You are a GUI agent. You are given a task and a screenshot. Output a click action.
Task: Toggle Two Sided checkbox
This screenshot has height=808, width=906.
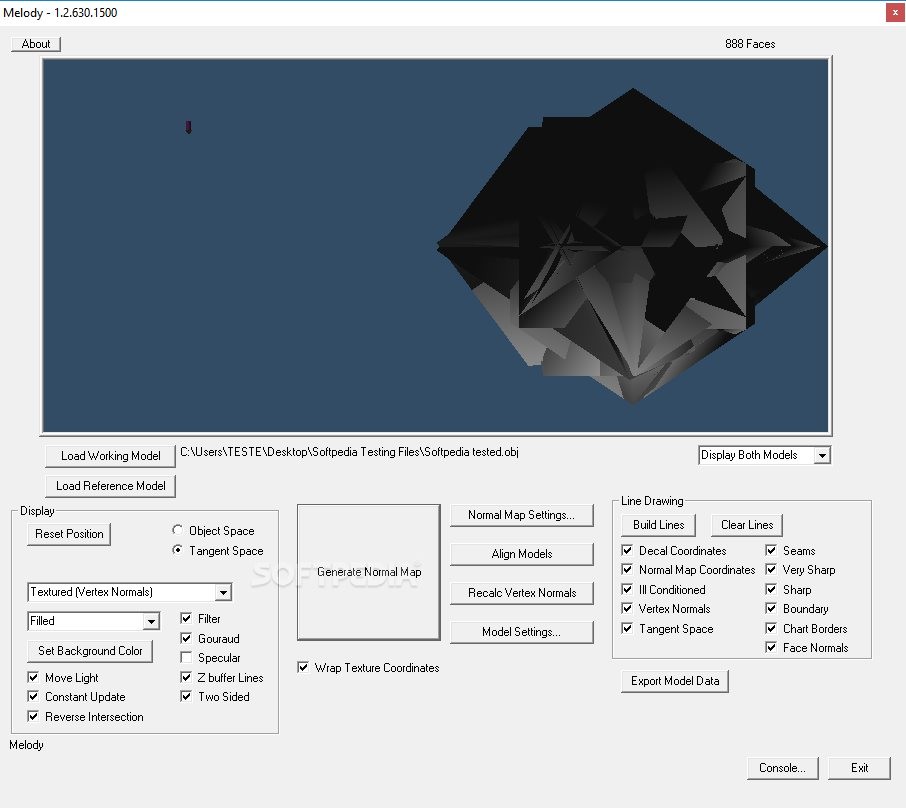[x=186, y=696]
